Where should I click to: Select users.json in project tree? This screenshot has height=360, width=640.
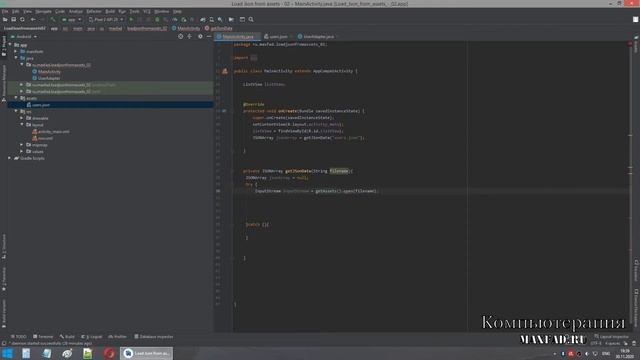[x=41, y=105]
